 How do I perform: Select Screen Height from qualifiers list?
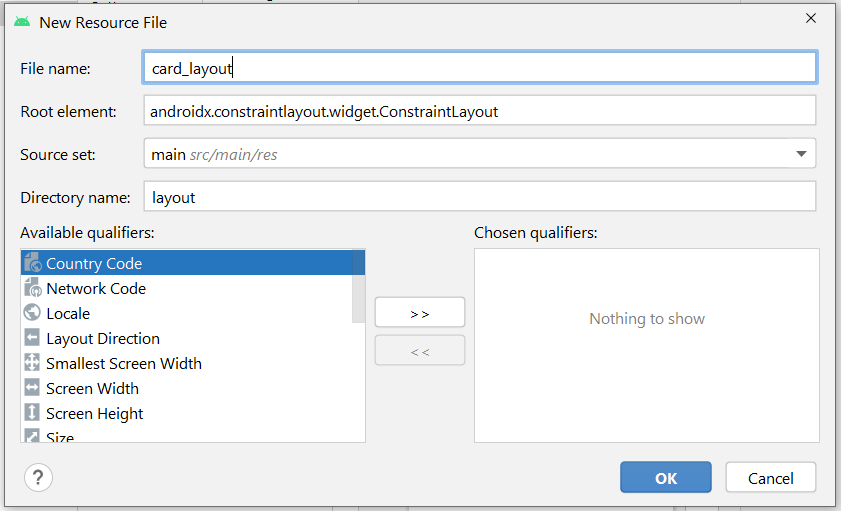click(95, 414)
